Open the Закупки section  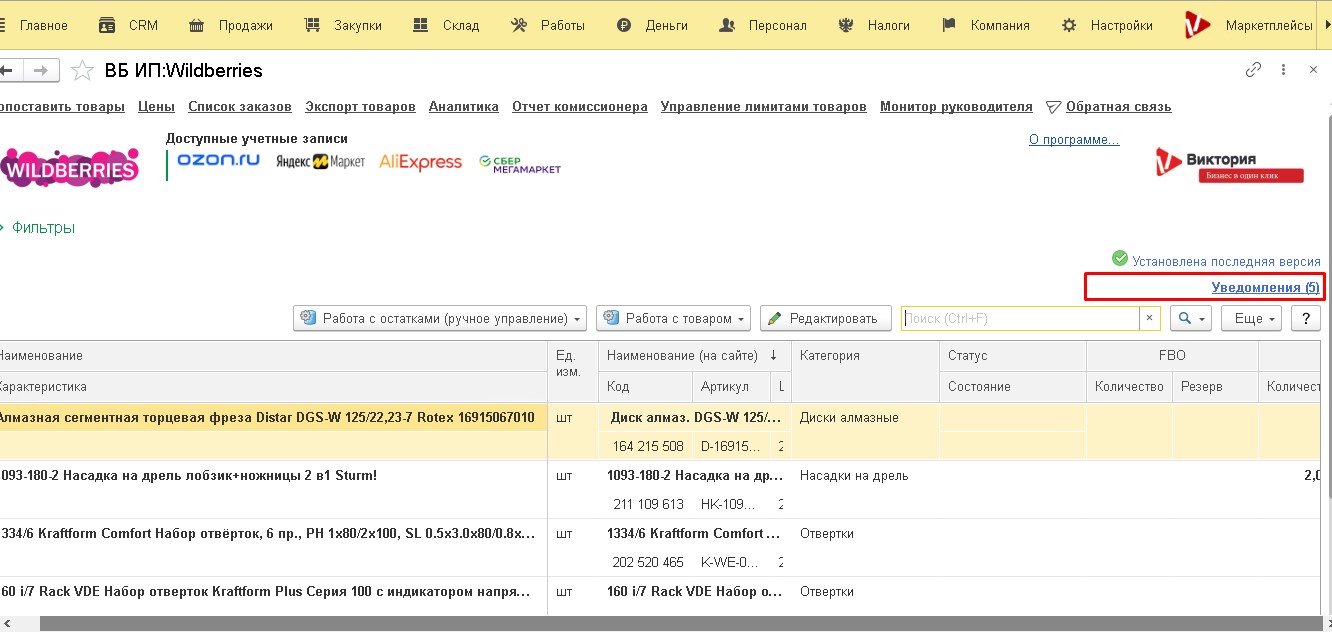point(342,25)
